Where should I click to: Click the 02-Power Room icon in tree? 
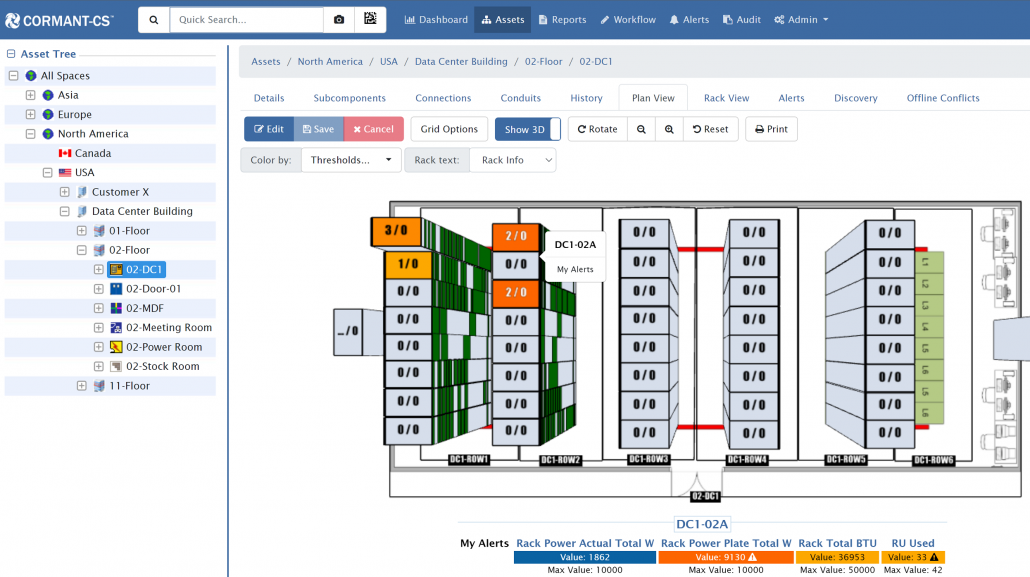point(116,347)
